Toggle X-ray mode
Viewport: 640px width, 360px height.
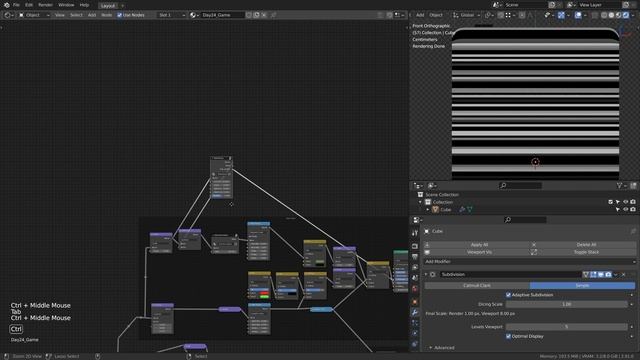595,15
